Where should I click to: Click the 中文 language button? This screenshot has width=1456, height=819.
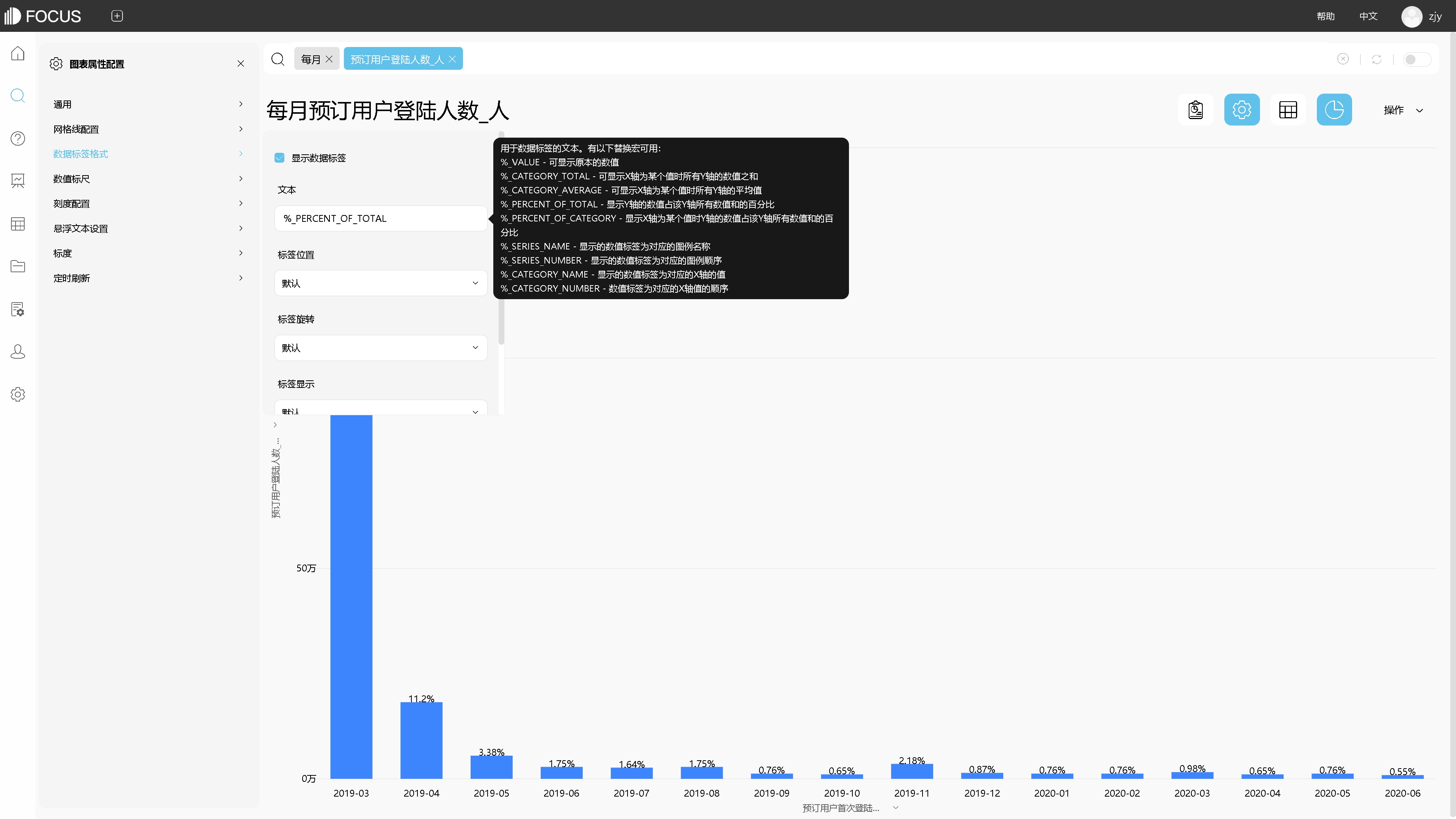[1368, 16]
